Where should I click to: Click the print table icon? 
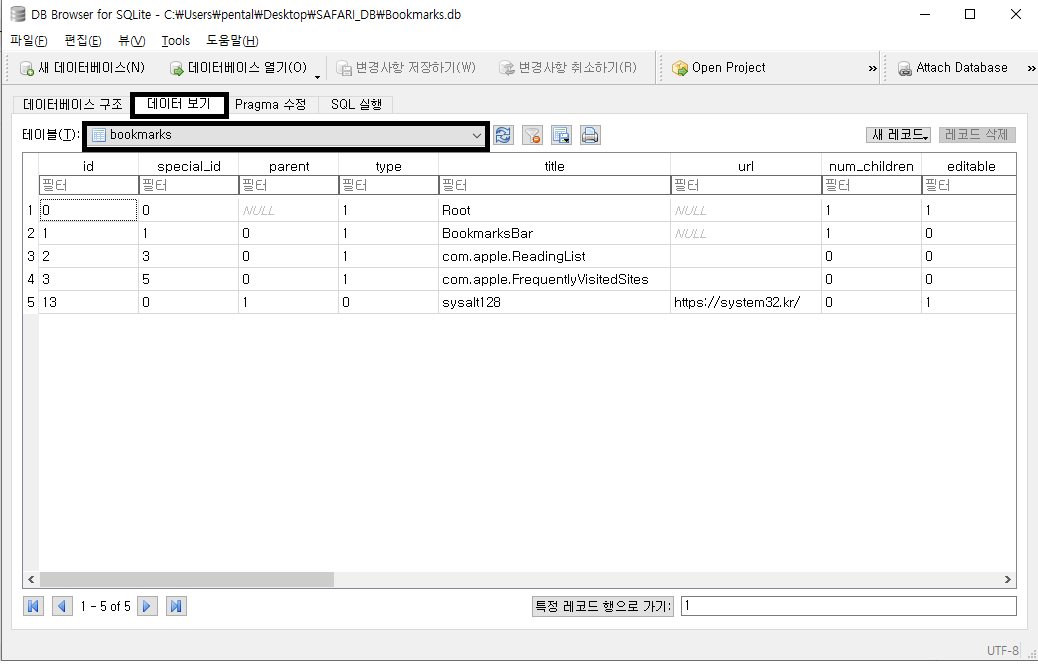click(590, 135)
